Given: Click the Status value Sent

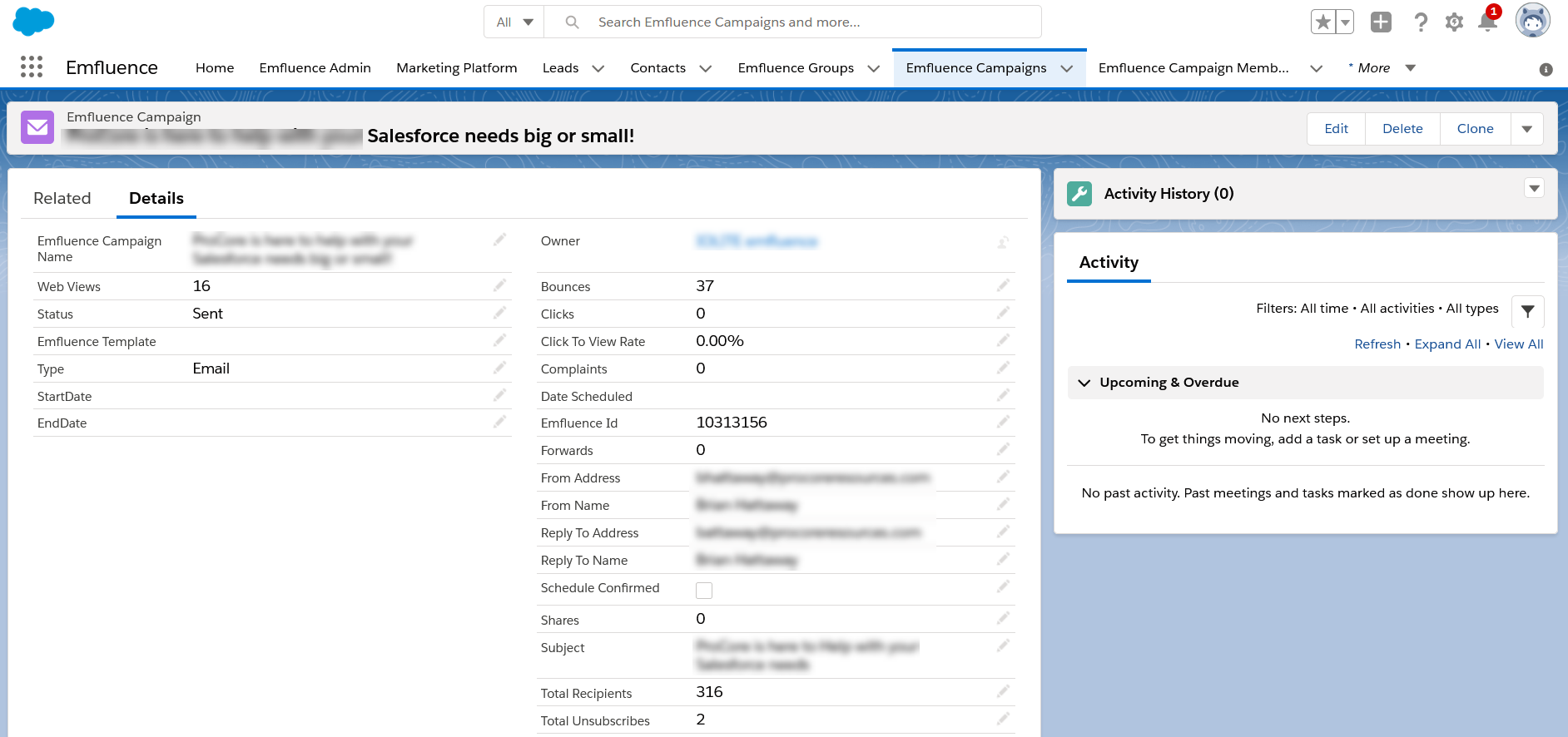Looking at the screenshot, I should [207, 314].
